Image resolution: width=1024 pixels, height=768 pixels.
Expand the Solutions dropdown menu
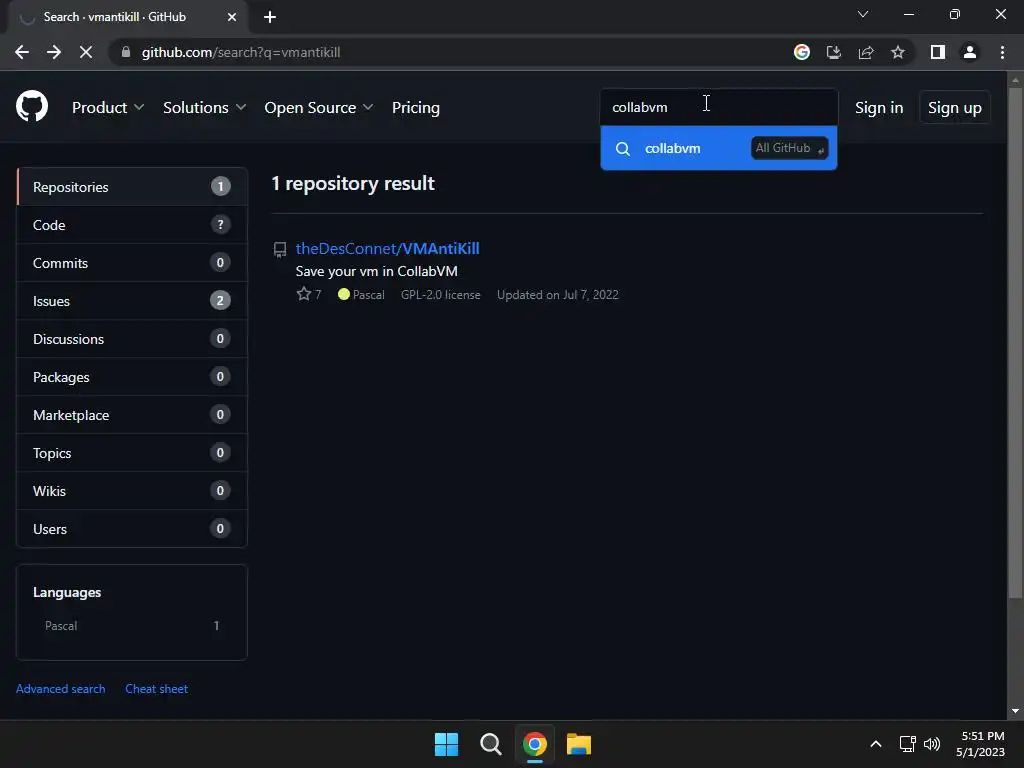click(204, 108)
